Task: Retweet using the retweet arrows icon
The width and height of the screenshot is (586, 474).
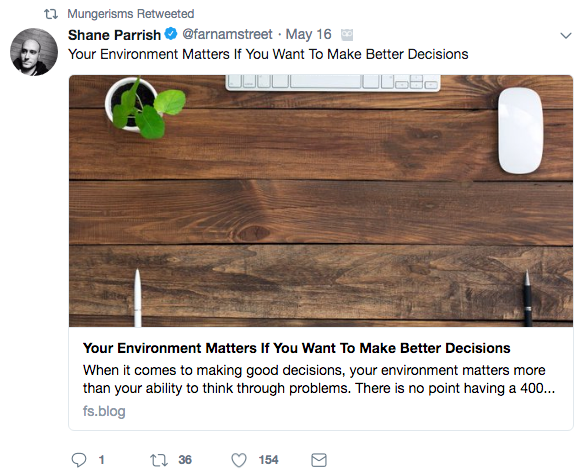Action: 159,460
